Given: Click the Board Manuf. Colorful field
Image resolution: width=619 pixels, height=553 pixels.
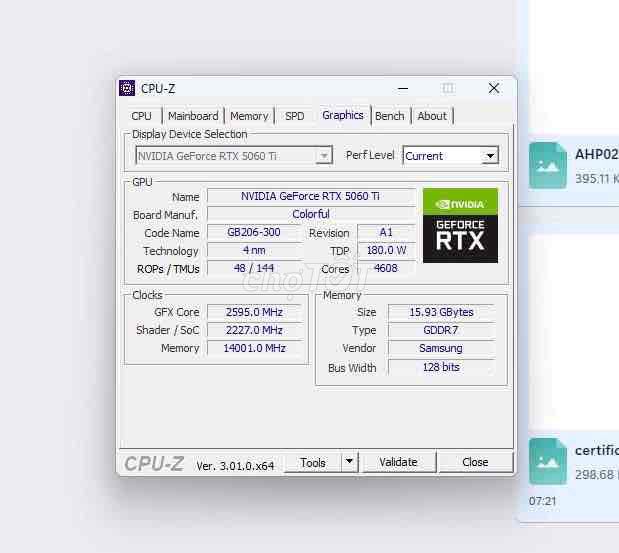Looking at the screenshot, I should (x=311, y=214).
